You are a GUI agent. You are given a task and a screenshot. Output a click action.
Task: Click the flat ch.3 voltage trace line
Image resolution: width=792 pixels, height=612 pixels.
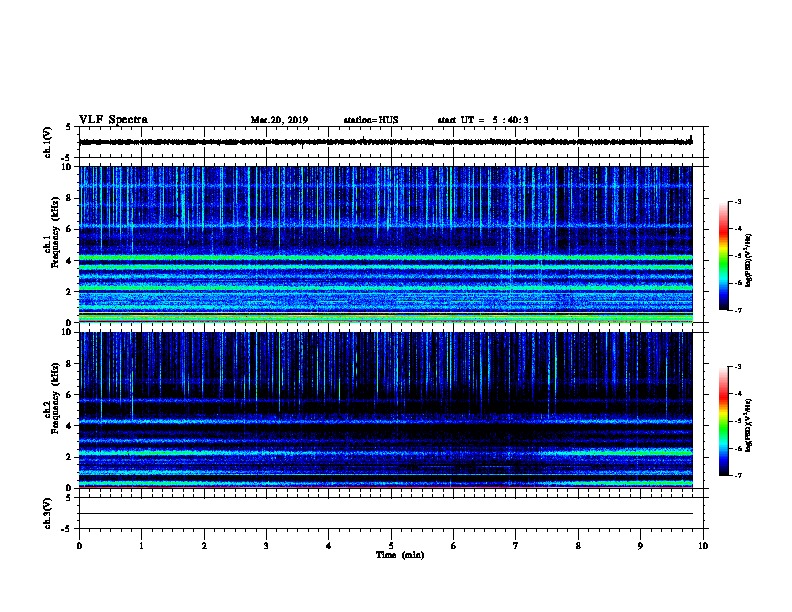(385, 514)
